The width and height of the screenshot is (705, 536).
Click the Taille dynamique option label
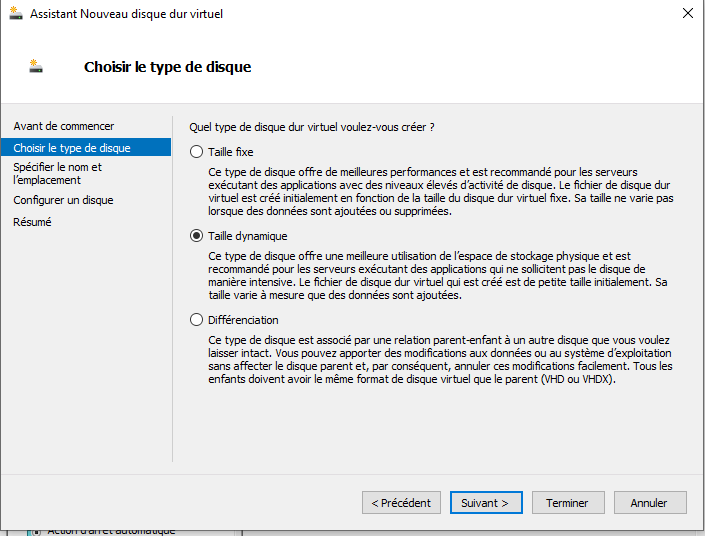click(x=248, y=236)
